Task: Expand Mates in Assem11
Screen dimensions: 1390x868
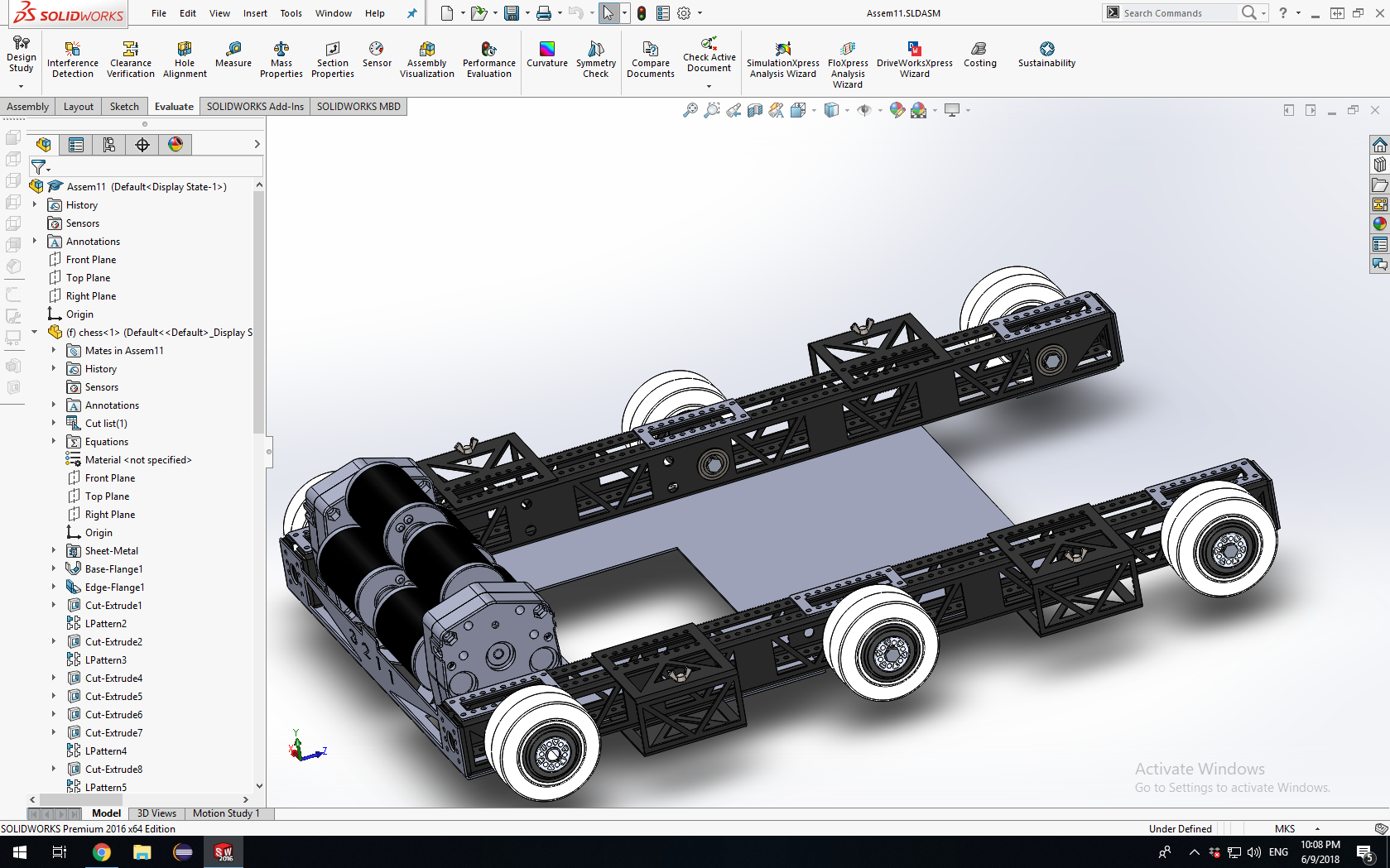Action: coord(54,350)
